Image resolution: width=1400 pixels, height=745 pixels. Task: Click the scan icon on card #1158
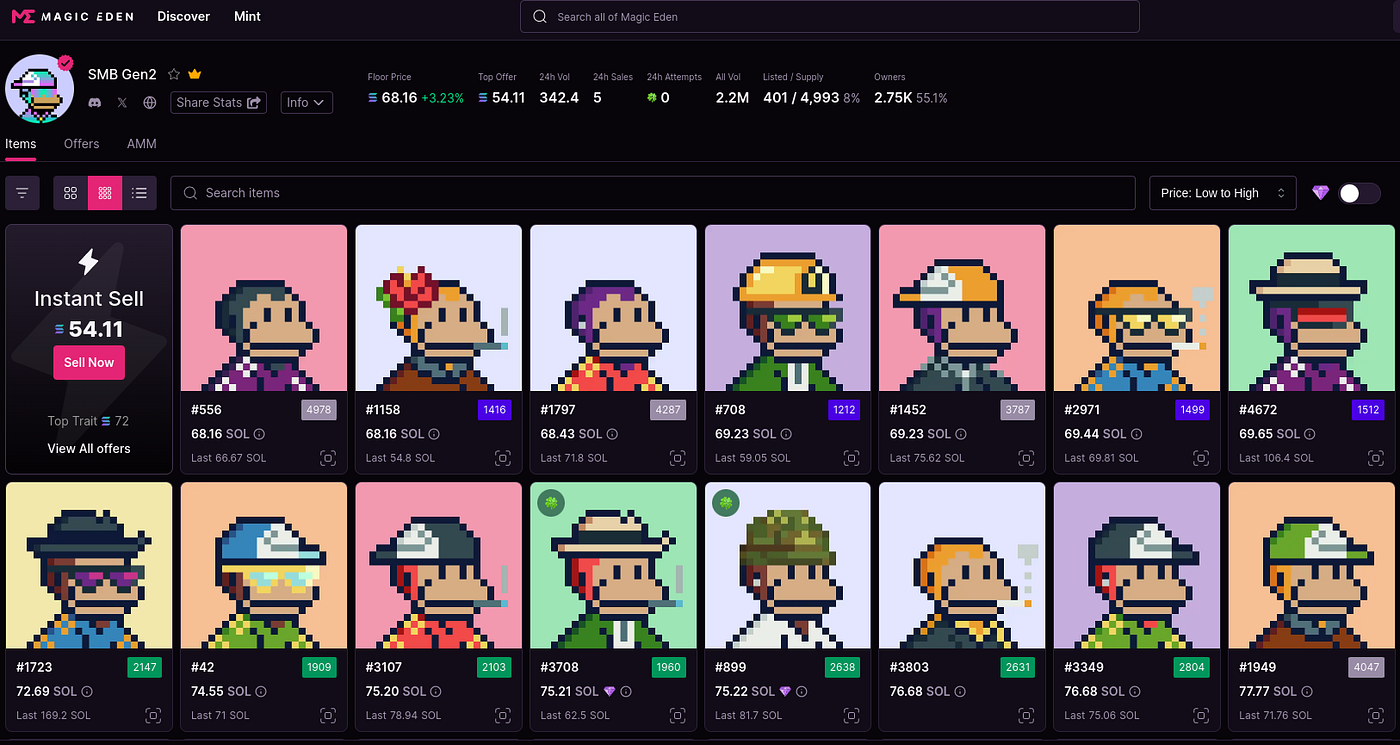coord(502,458)
